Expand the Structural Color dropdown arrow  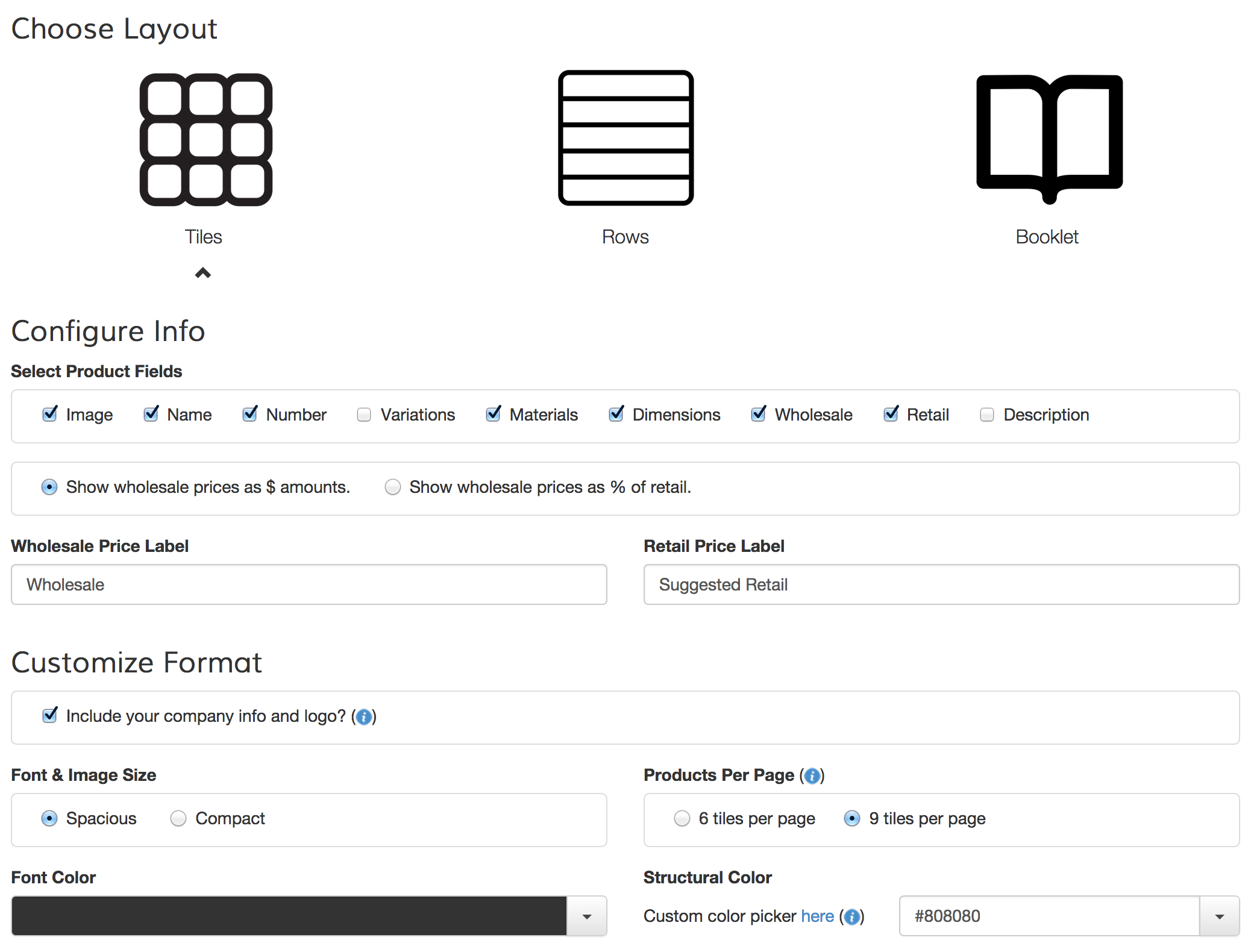(x=1219, y=916)
